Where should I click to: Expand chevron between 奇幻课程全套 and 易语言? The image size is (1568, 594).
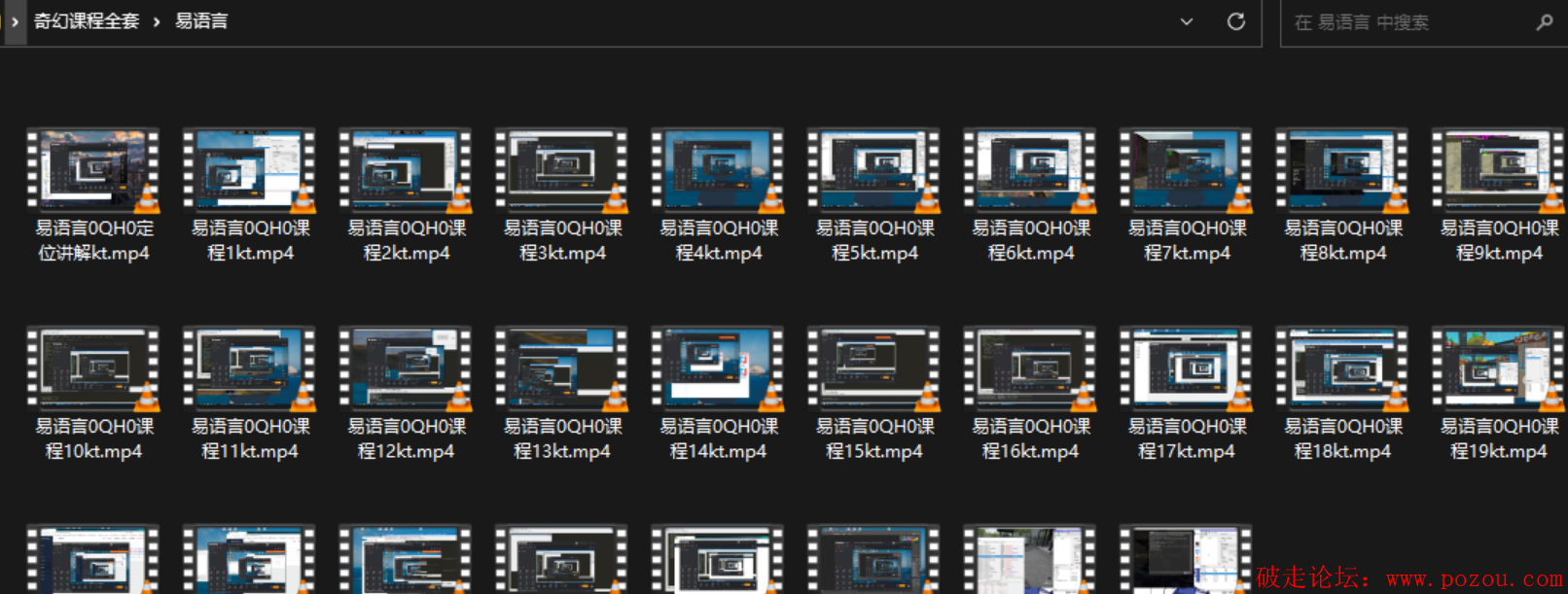(157, 21)
